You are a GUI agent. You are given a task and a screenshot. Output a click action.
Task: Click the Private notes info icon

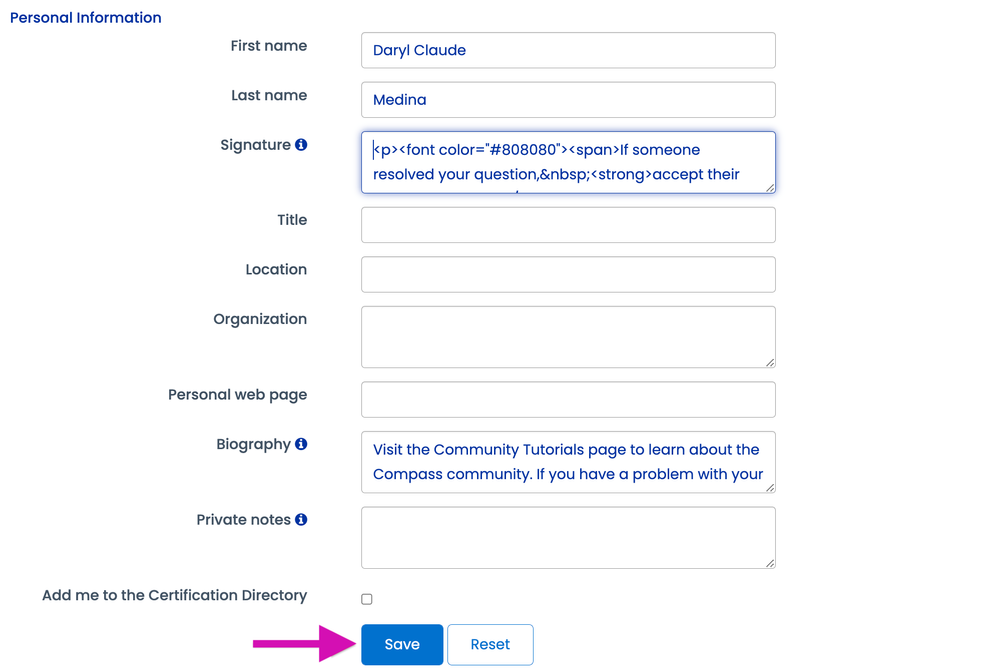[301, 520]
